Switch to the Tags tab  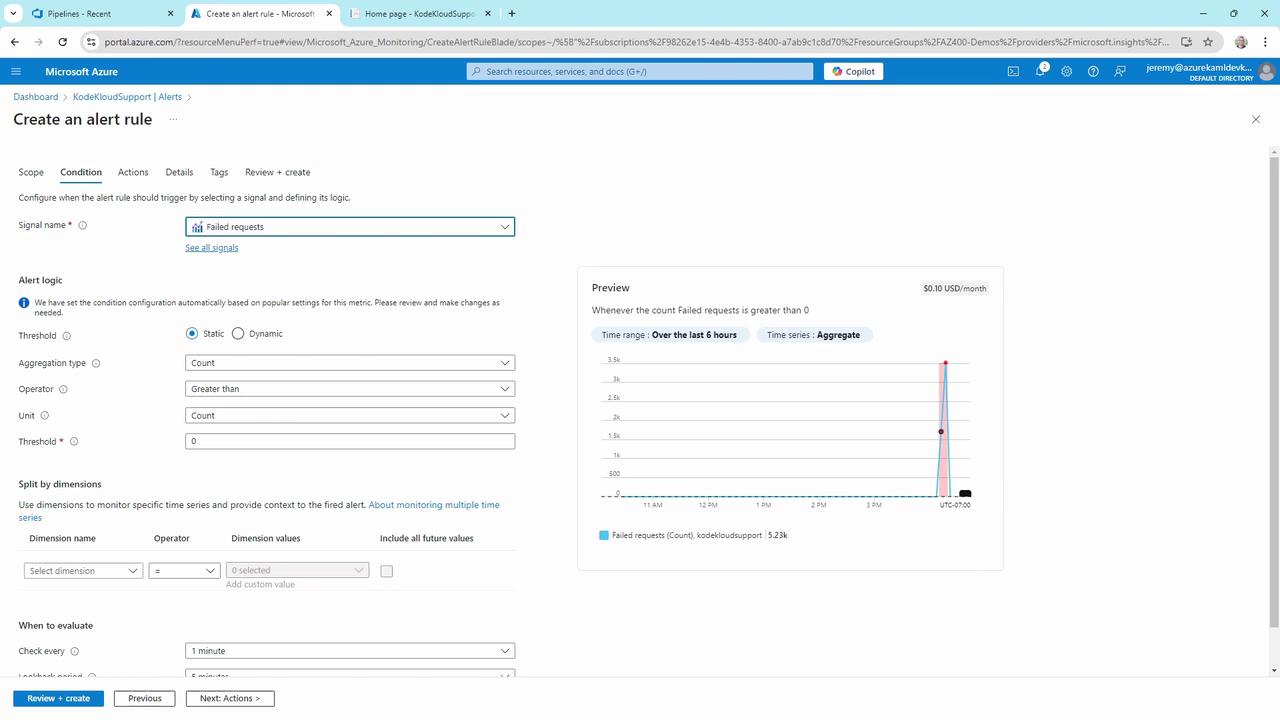coord(219,172)
